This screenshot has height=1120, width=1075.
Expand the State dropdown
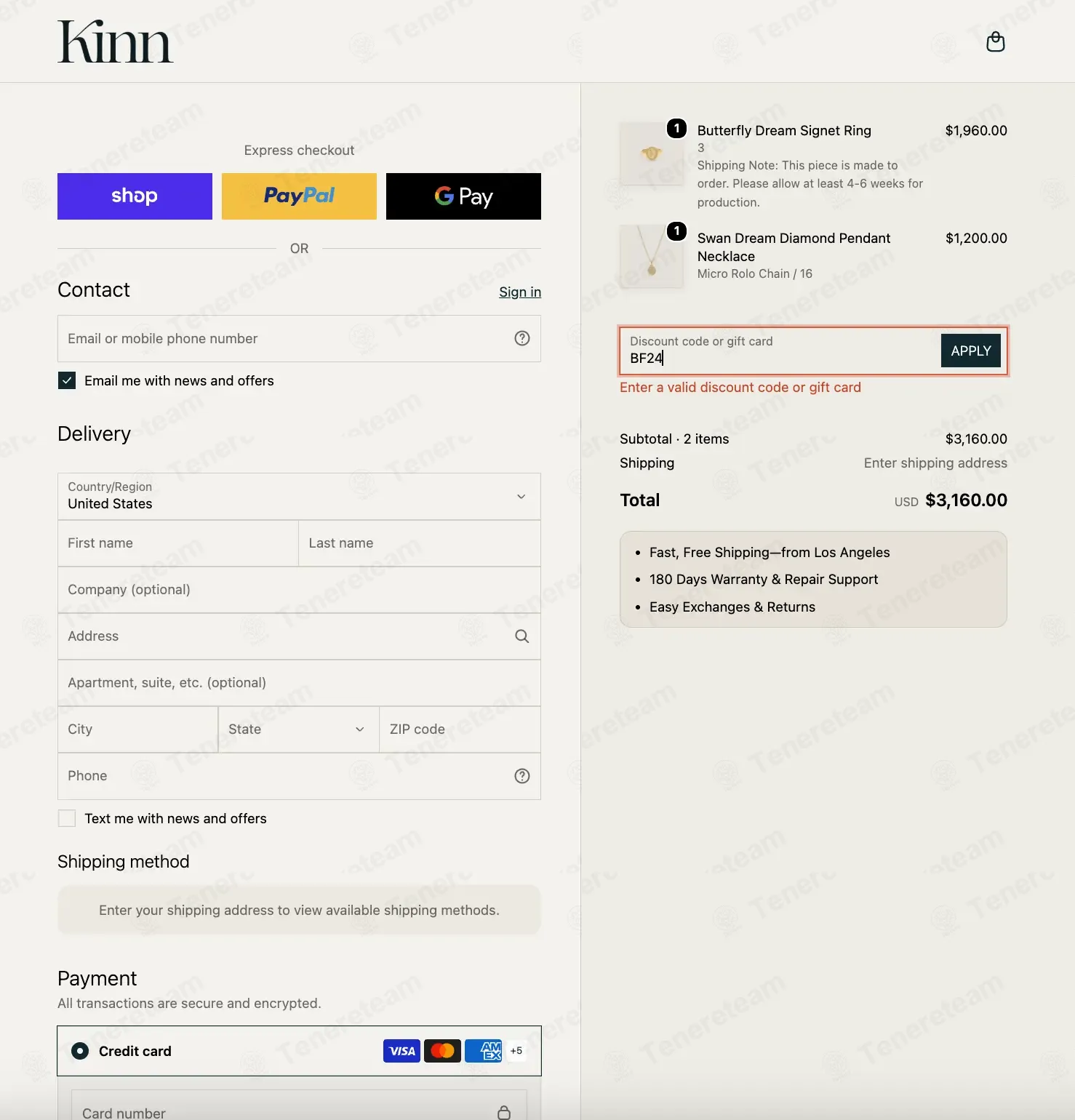click(298, 729)
